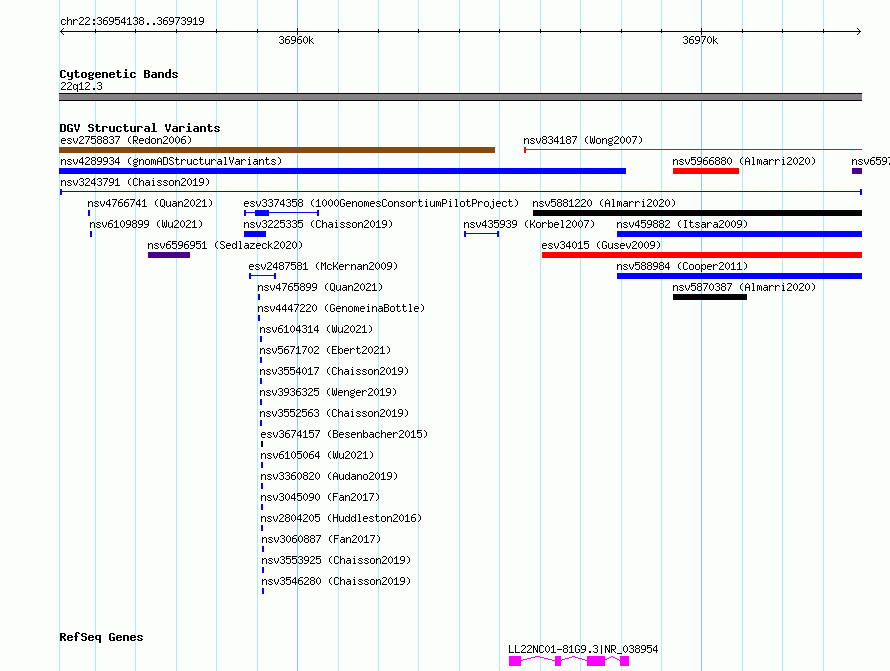890x671 pixels.
Task: Open esv3374358 1000GenomesConsortiumPilotProject label
Action: click(x=381, y=203)
